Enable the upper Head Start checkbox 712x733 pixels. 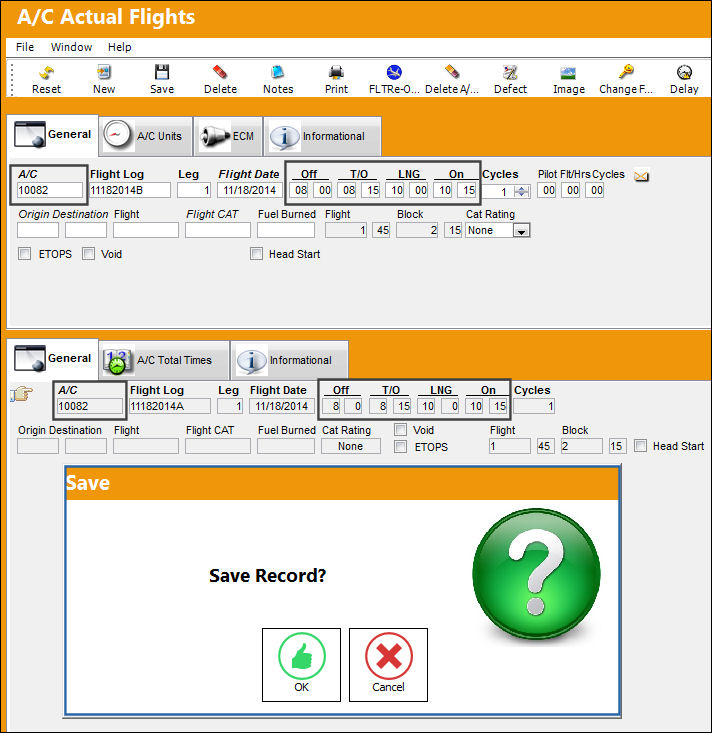pos(256,254)
